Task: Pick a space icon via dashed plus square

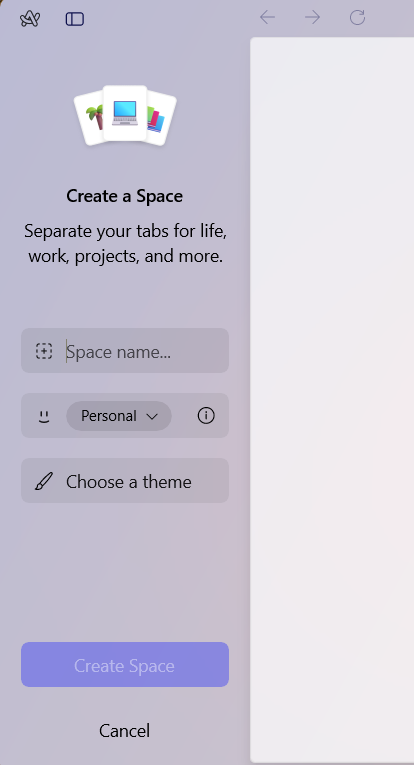Action: tap(44, 351)
